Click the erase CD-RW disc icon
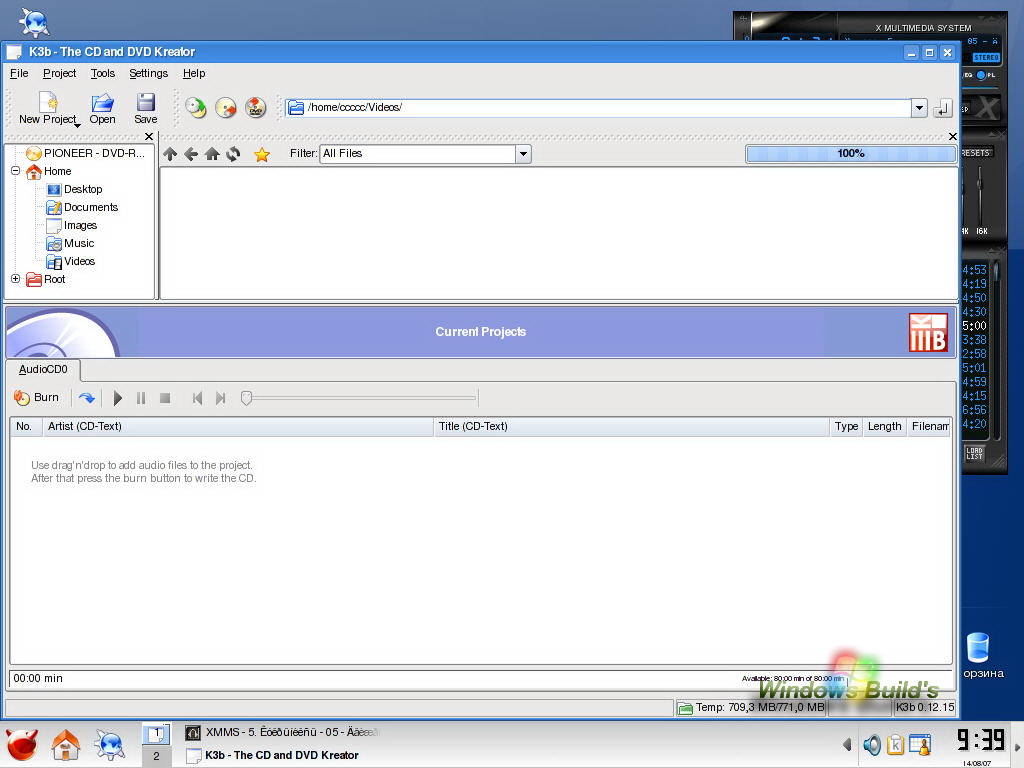Viewport: 1024px width, 768px height. tap(225, 107)
